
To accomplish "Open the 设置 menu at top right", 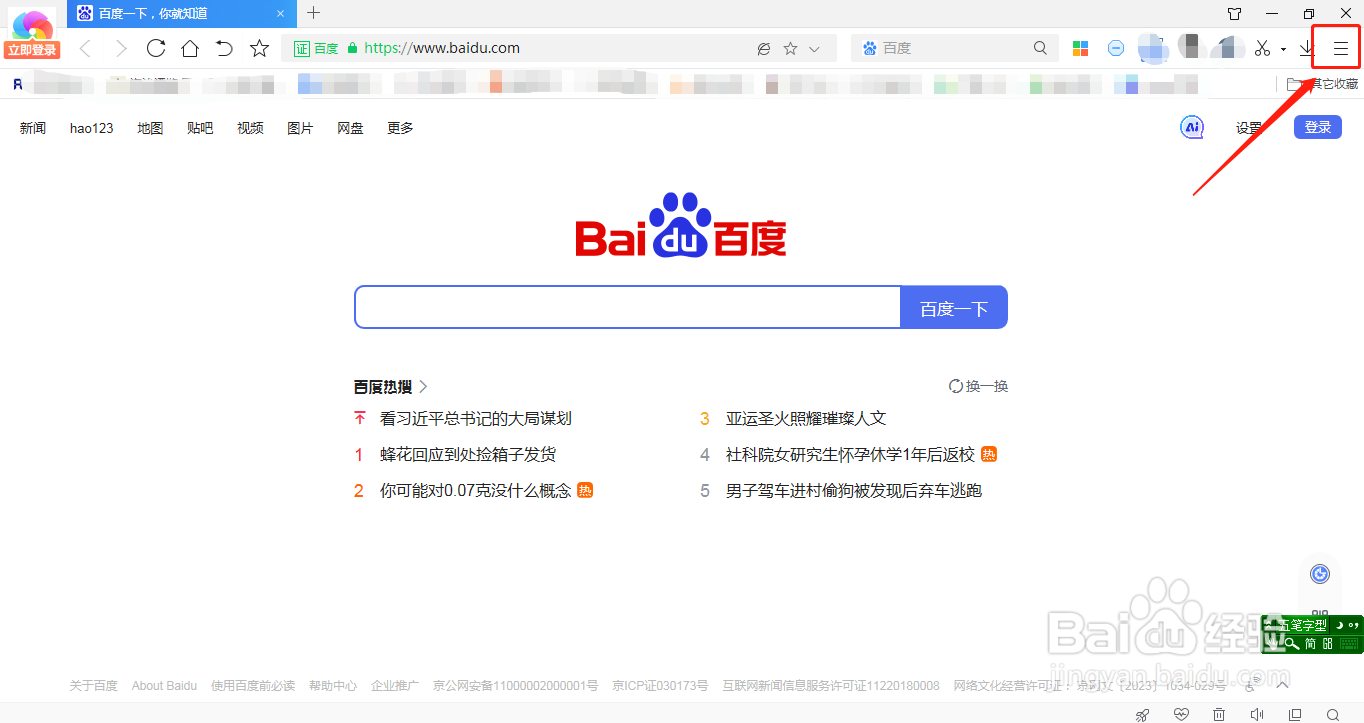I will [x=1249, y=128].
